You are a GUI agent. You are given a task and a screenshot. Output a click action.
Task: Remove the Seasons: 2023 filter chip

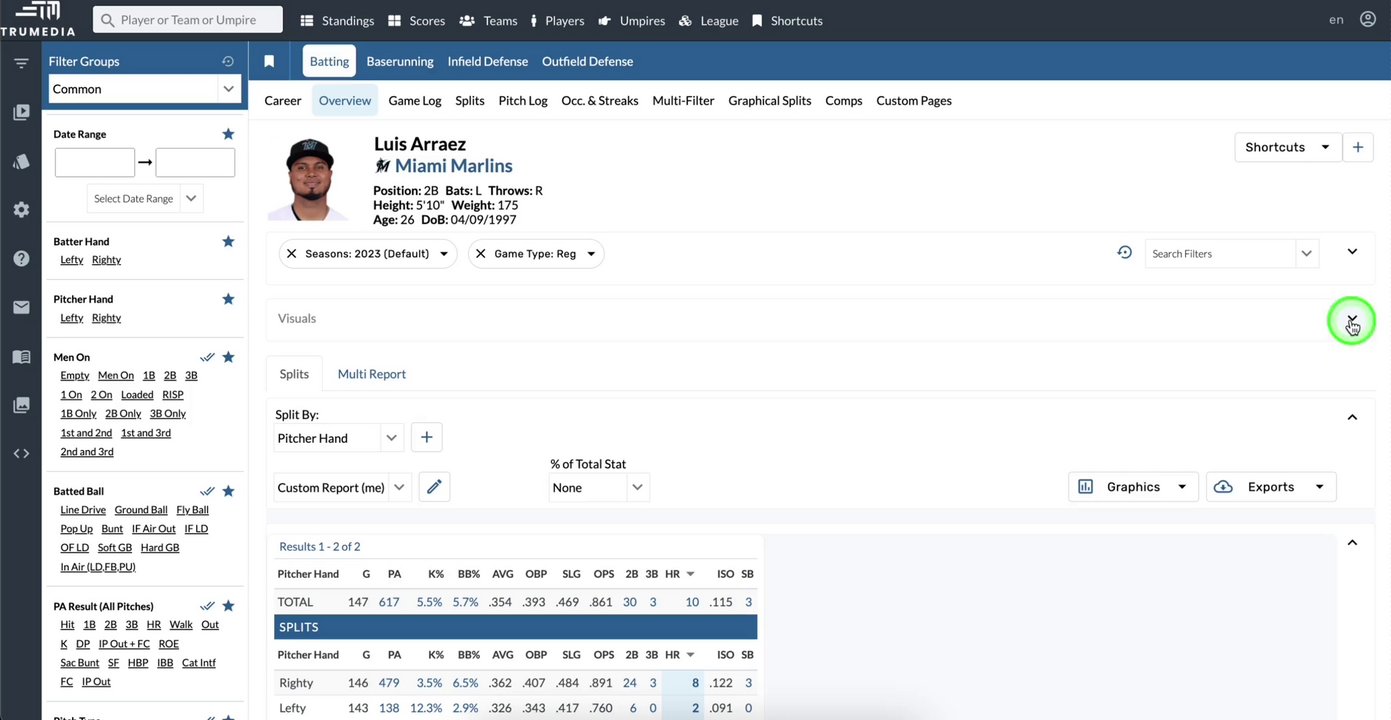click(291, 254)
